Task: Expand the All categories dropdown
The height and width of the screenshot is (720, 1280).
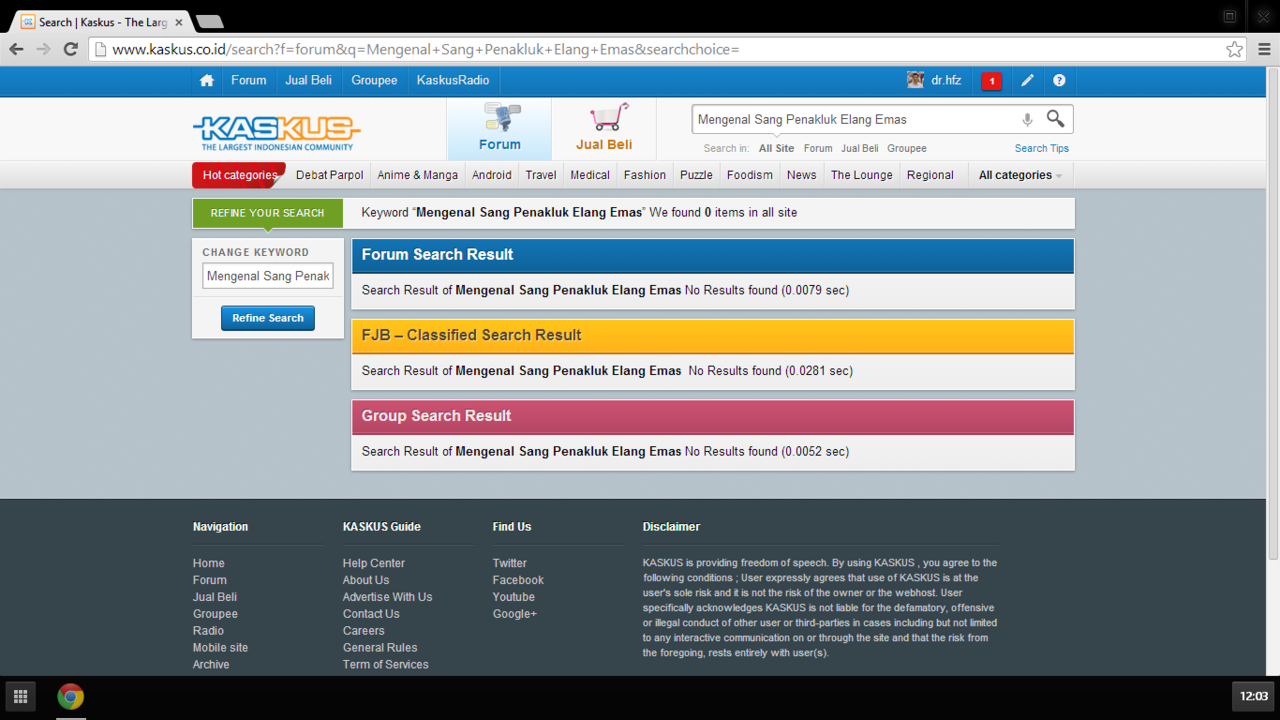Action: [1020, 175]
